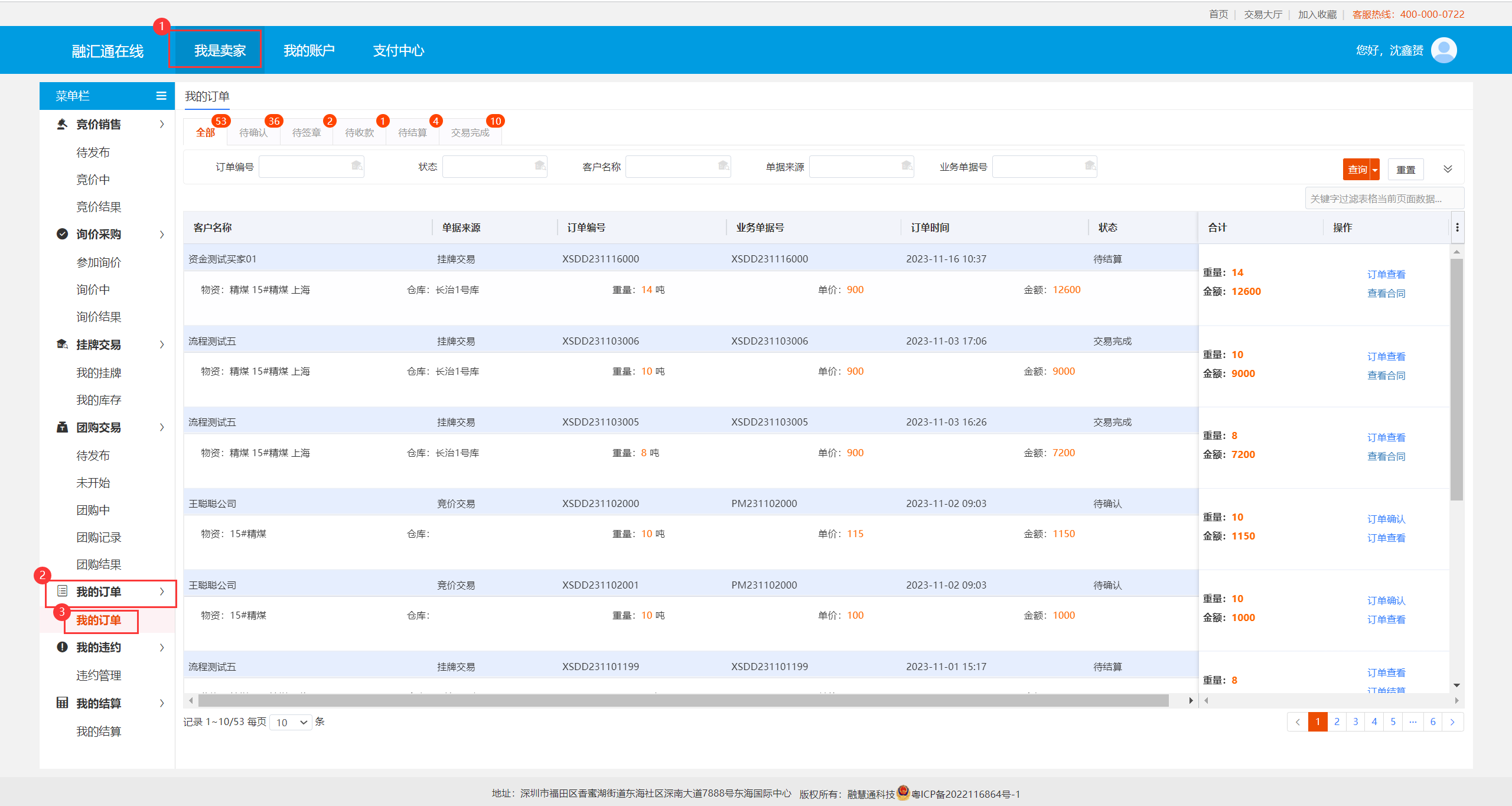Image resolution: width=1512 pixels, height=806 pixels.
Task: Open 我的账户 in top navigation
Action: click(309, 51)
